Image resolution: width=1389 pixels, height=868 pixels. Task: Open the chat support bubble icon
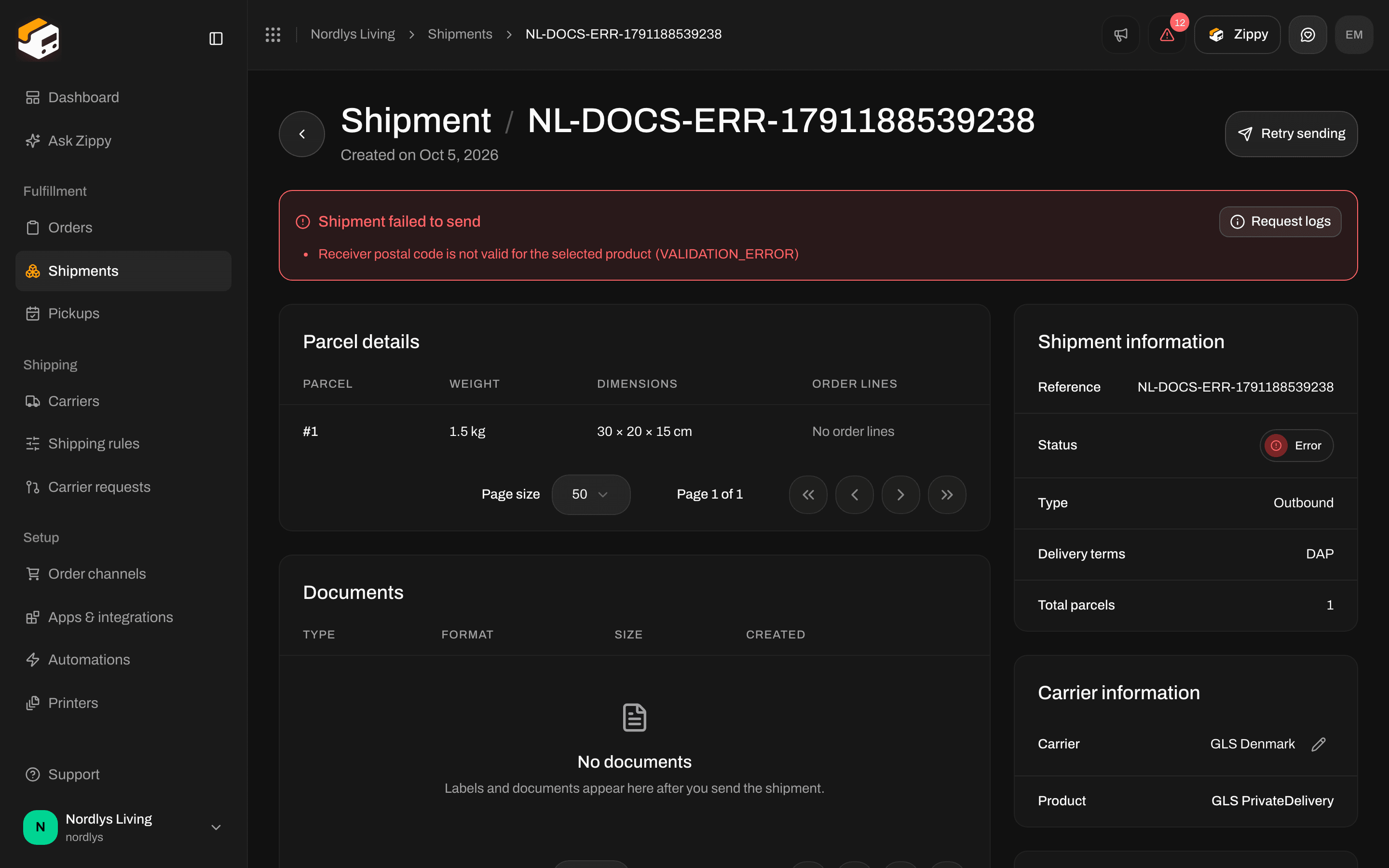(1307, 34)
